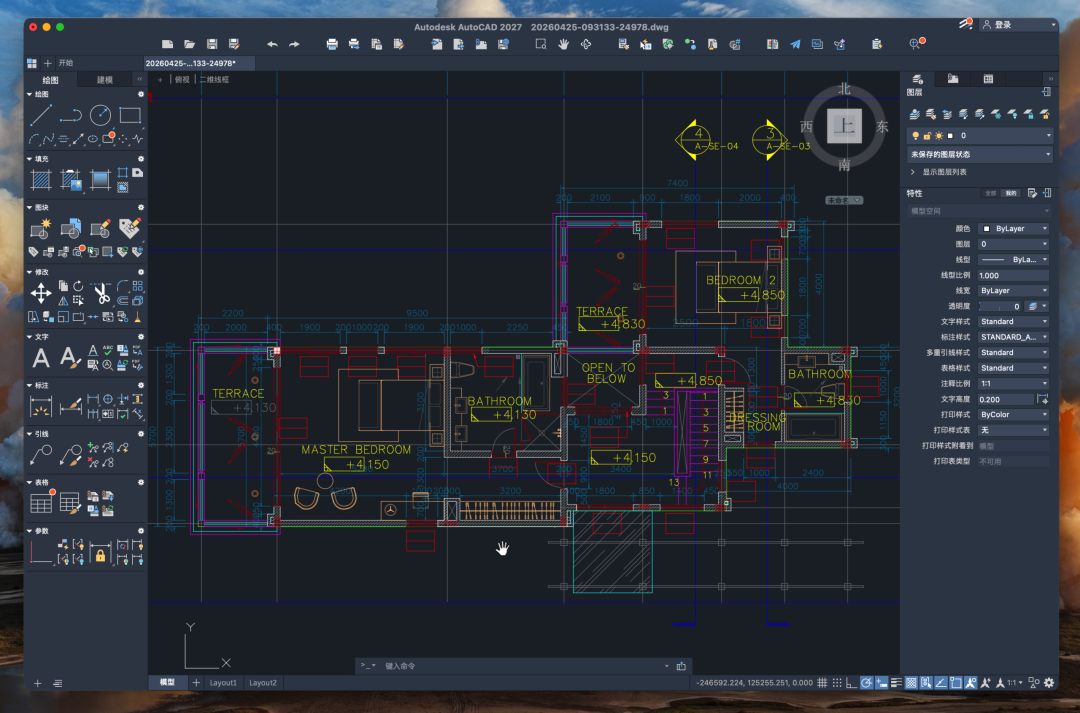1080x713 pixels.
Task: Toggle lineweight display in status bar
Action: (x=896, y=683)
